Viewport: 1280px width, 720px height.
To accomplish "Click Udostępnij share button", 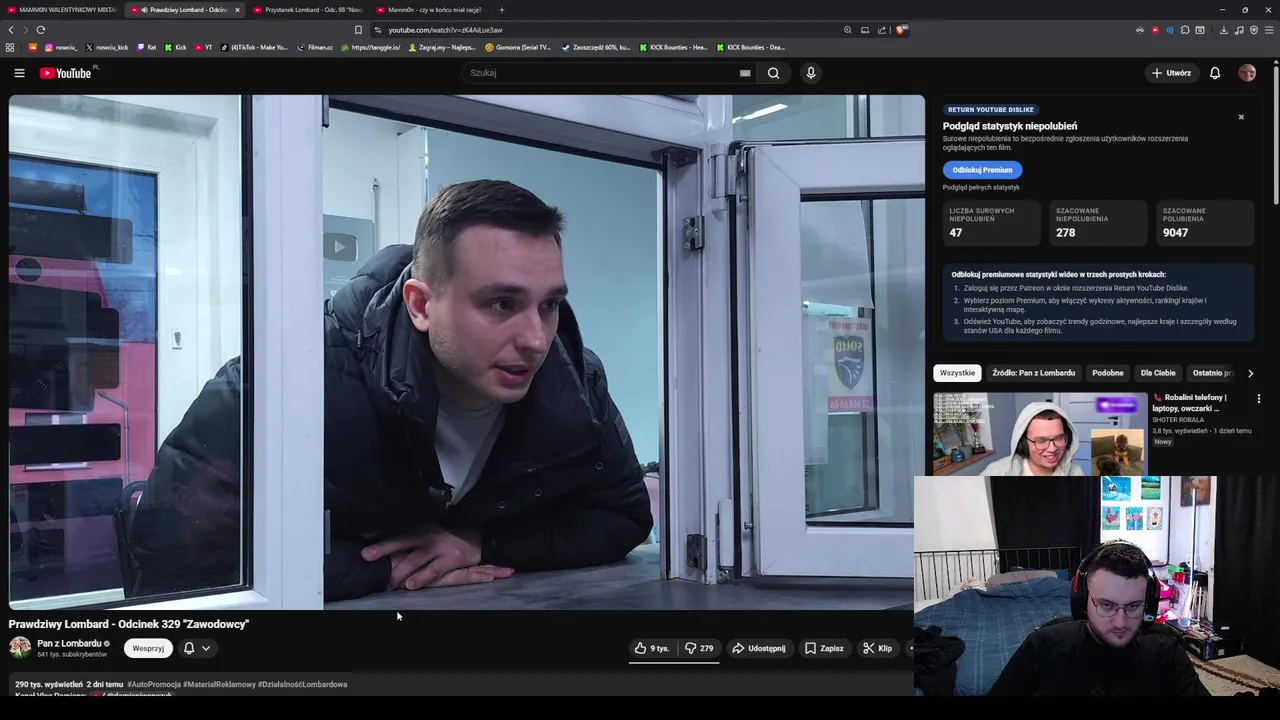I will [759, 648].
